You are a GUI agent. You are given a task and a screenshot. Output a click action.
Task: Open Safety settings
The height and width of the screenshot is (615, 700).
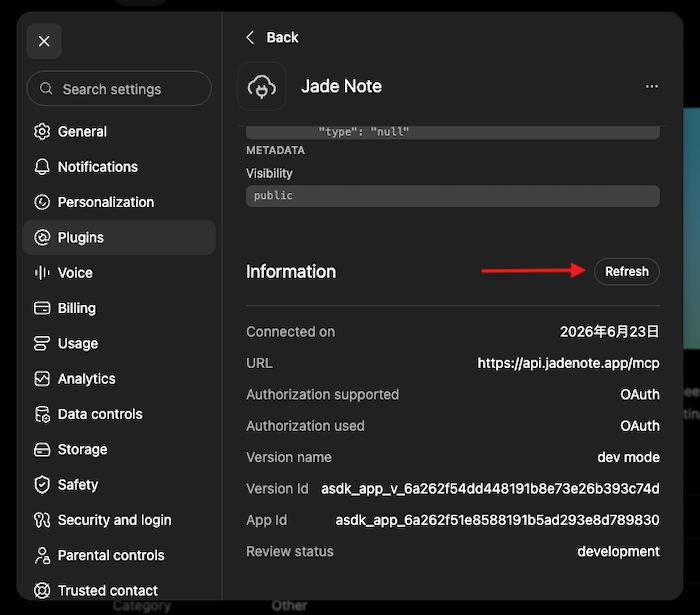(x=119, y=485)
